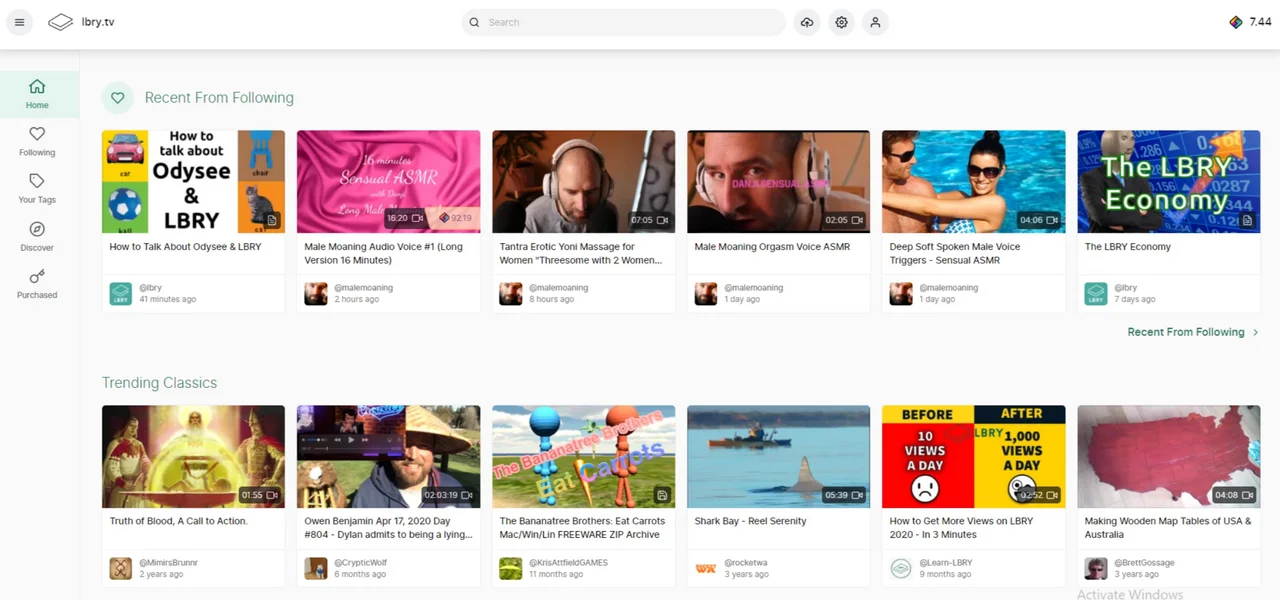1280x600 pixels.
Task: Click 05:39 duration badge on Shark Bay
Action: [844, 495]
